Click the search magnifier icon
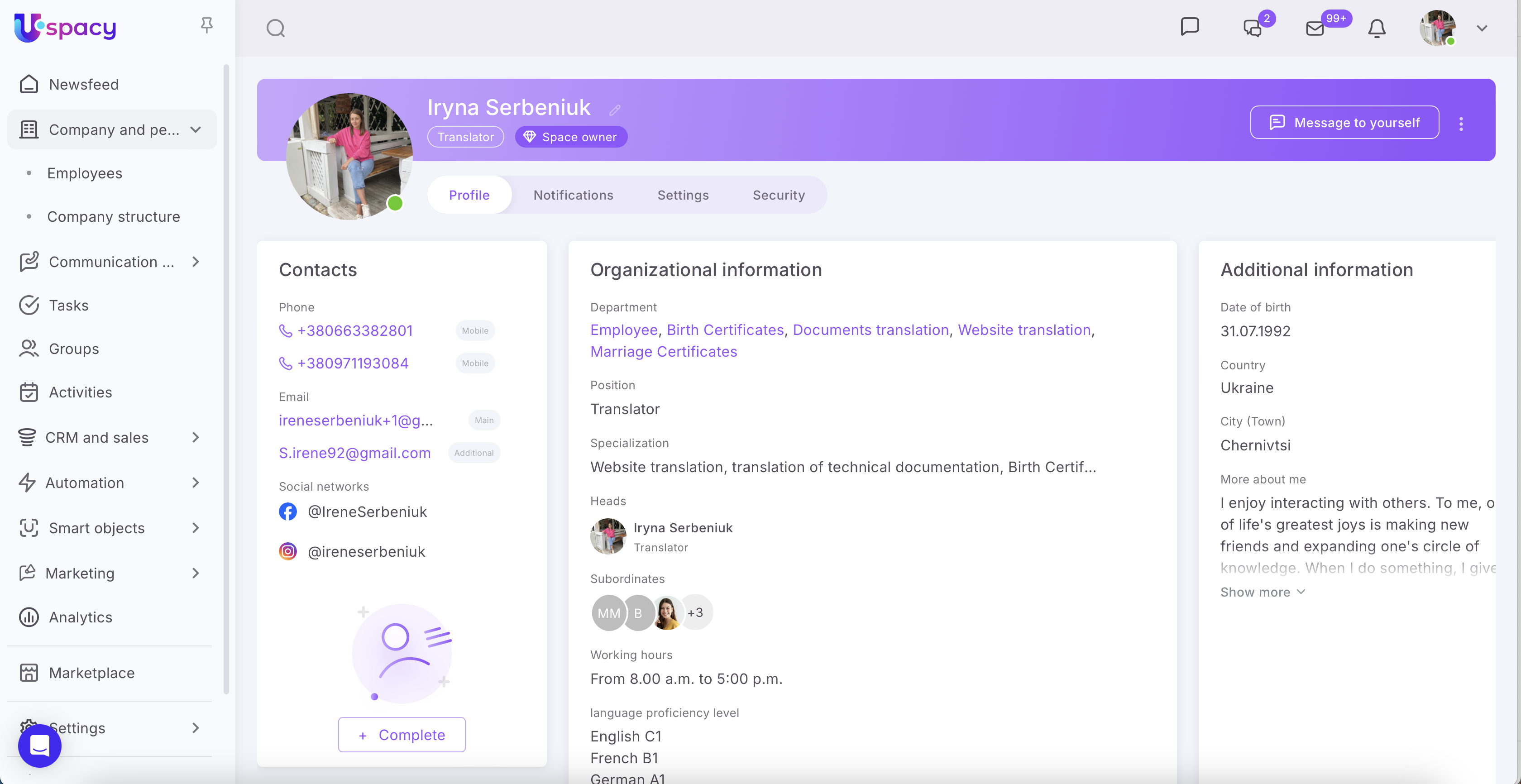Screen dimensions: 1521x784 275,28
